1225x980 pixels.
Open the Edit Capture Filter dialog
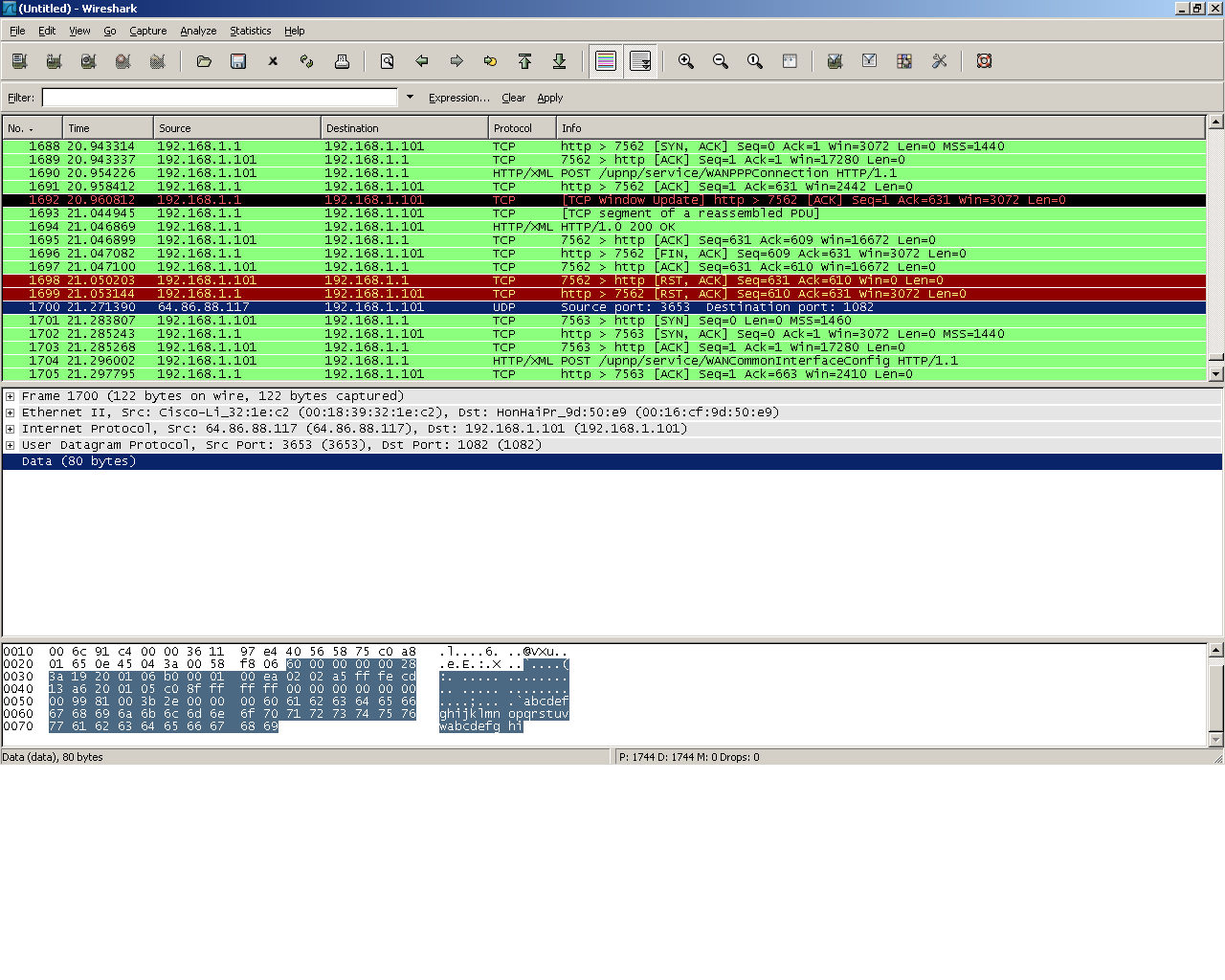(835, 61)
